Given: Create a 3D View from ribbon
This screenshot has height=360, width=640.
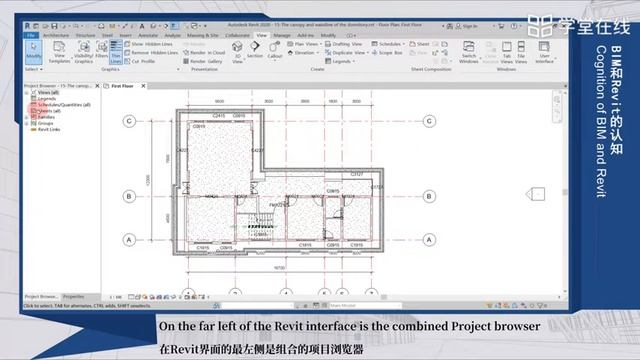Looking at the screenshot, I should 237,52.
